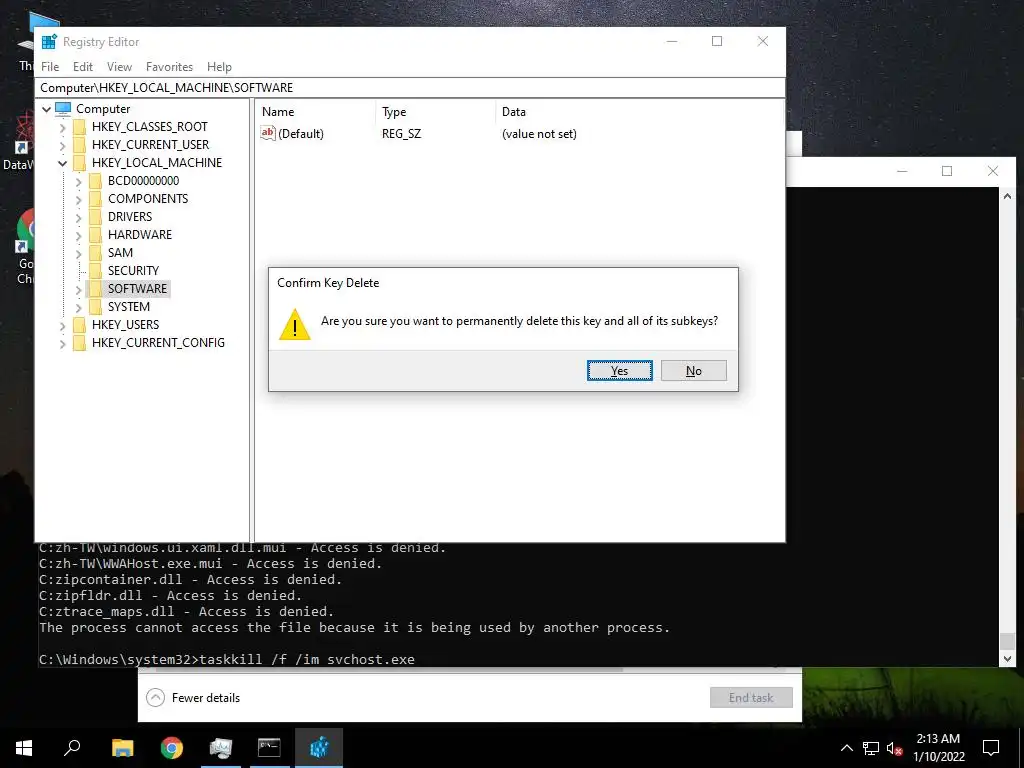Expand the COMPONENTS key arrow

pyautogui.click(x=78, y=199)
